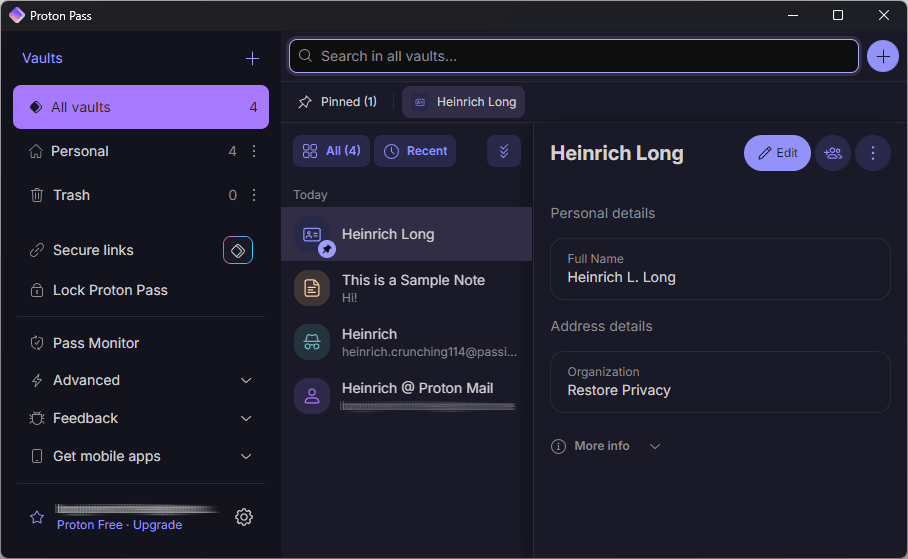
Task: Click the Secure links chain icon
Action: tap(37, 250)
